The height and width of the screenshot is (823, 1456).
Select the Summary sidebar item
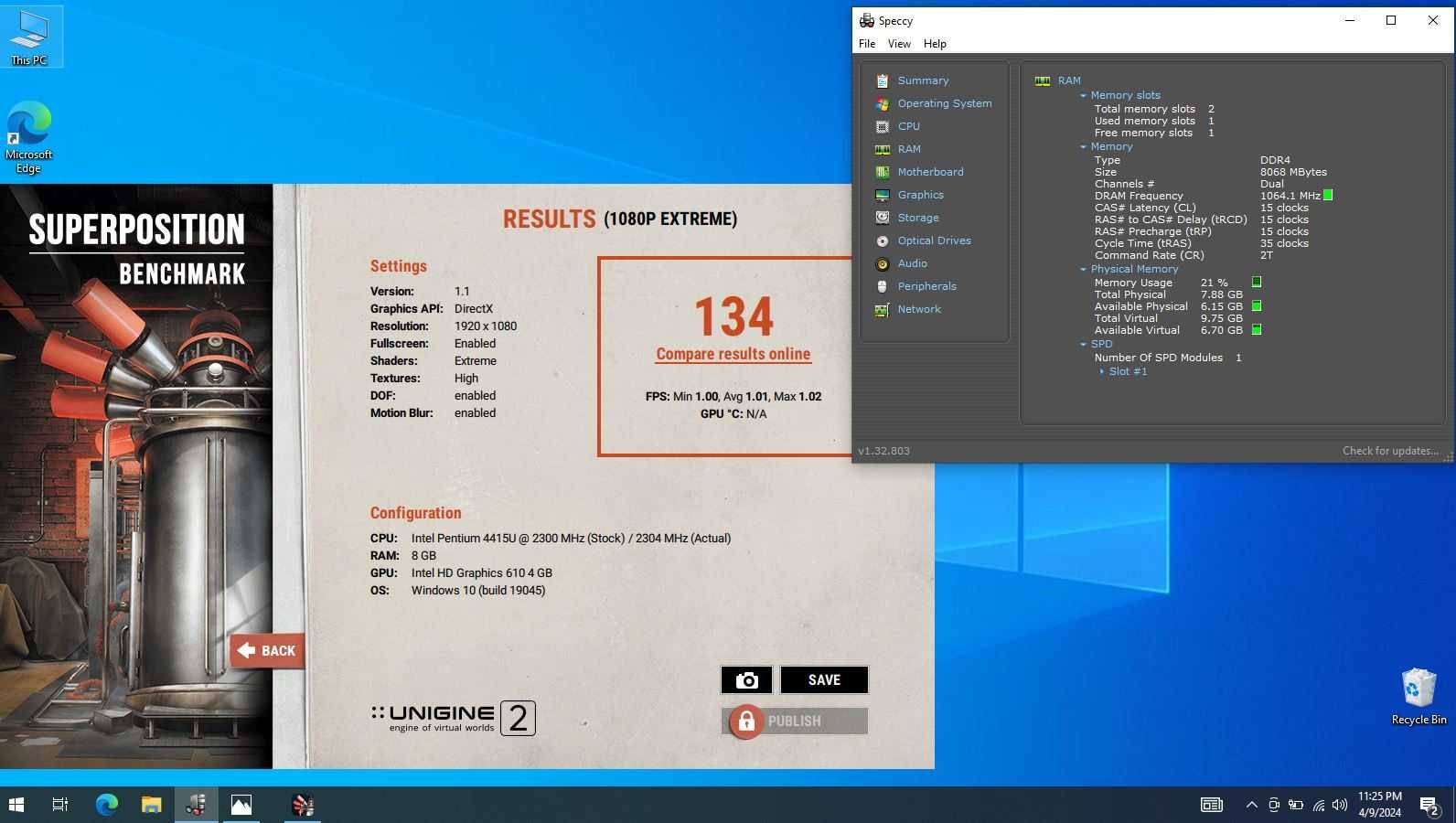923,80
